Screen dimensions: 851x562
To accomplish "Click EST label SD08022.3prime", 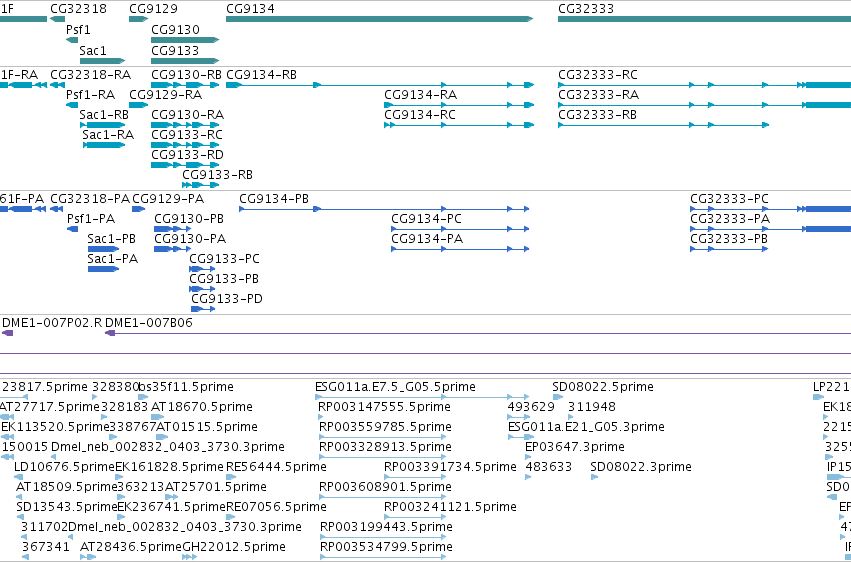I will 641,468.
